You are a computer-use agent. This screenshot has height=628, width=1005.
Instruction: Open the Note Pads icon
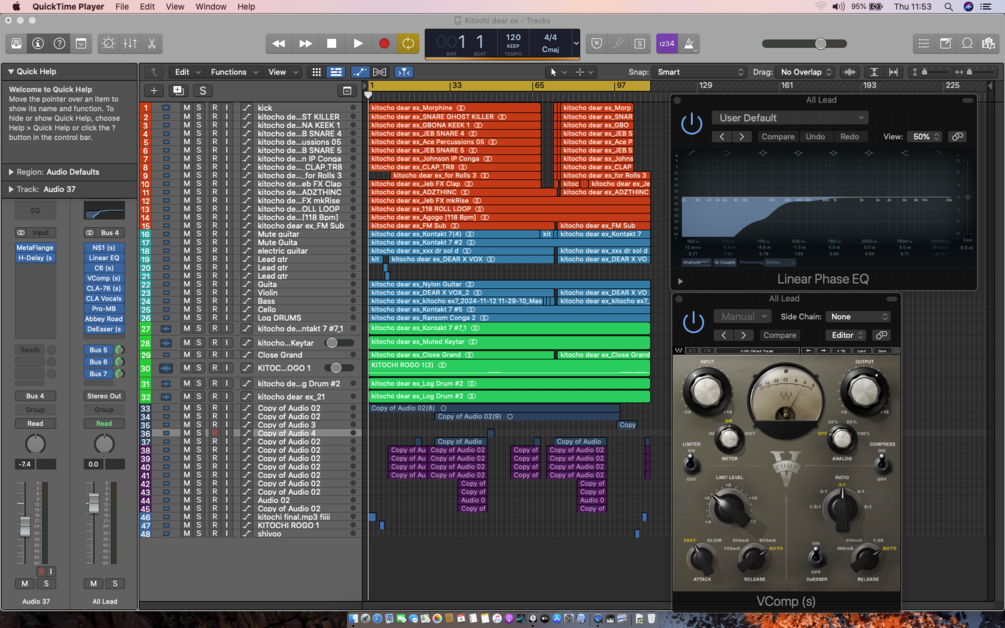pyautogui.click(x=945, y=44)
